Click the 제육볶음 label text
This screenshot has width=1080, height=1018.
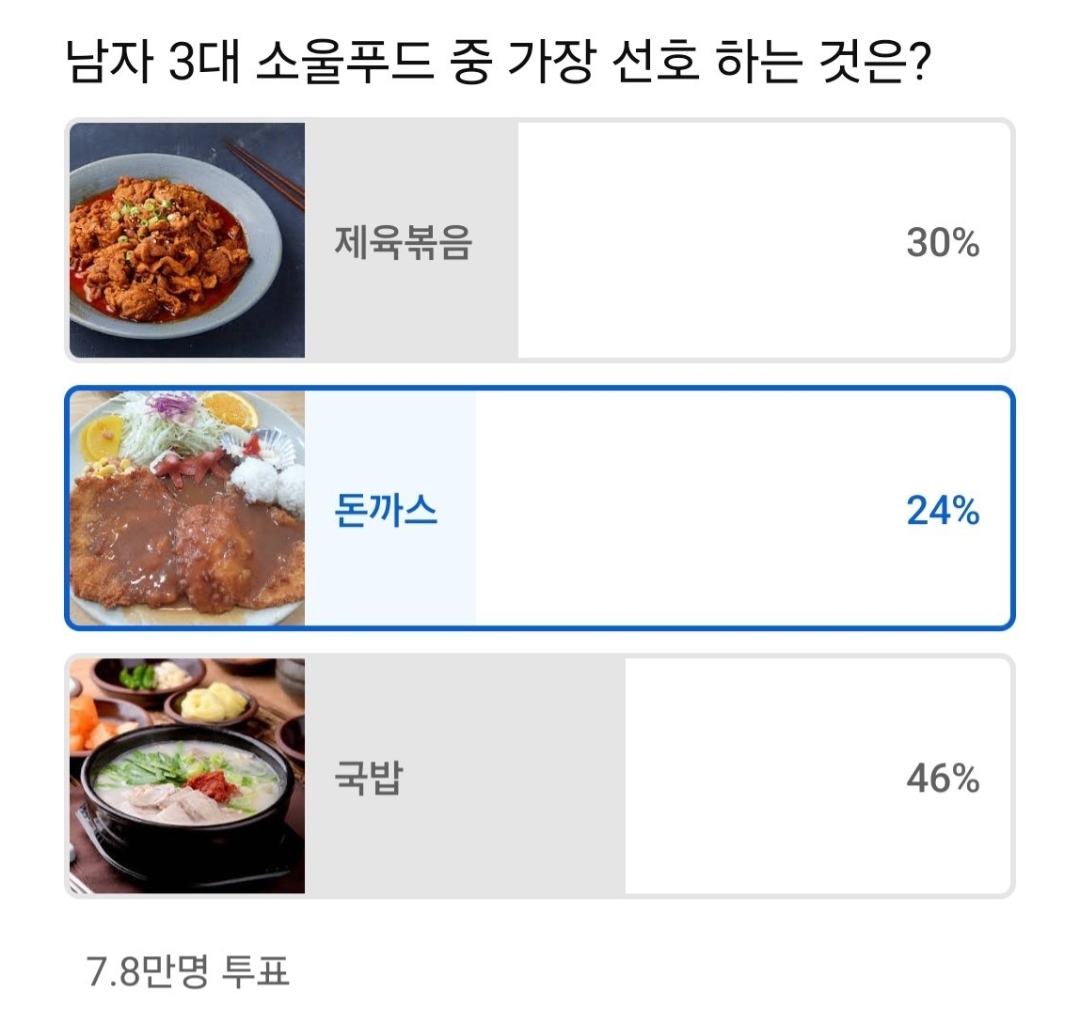tap(403, 242)
